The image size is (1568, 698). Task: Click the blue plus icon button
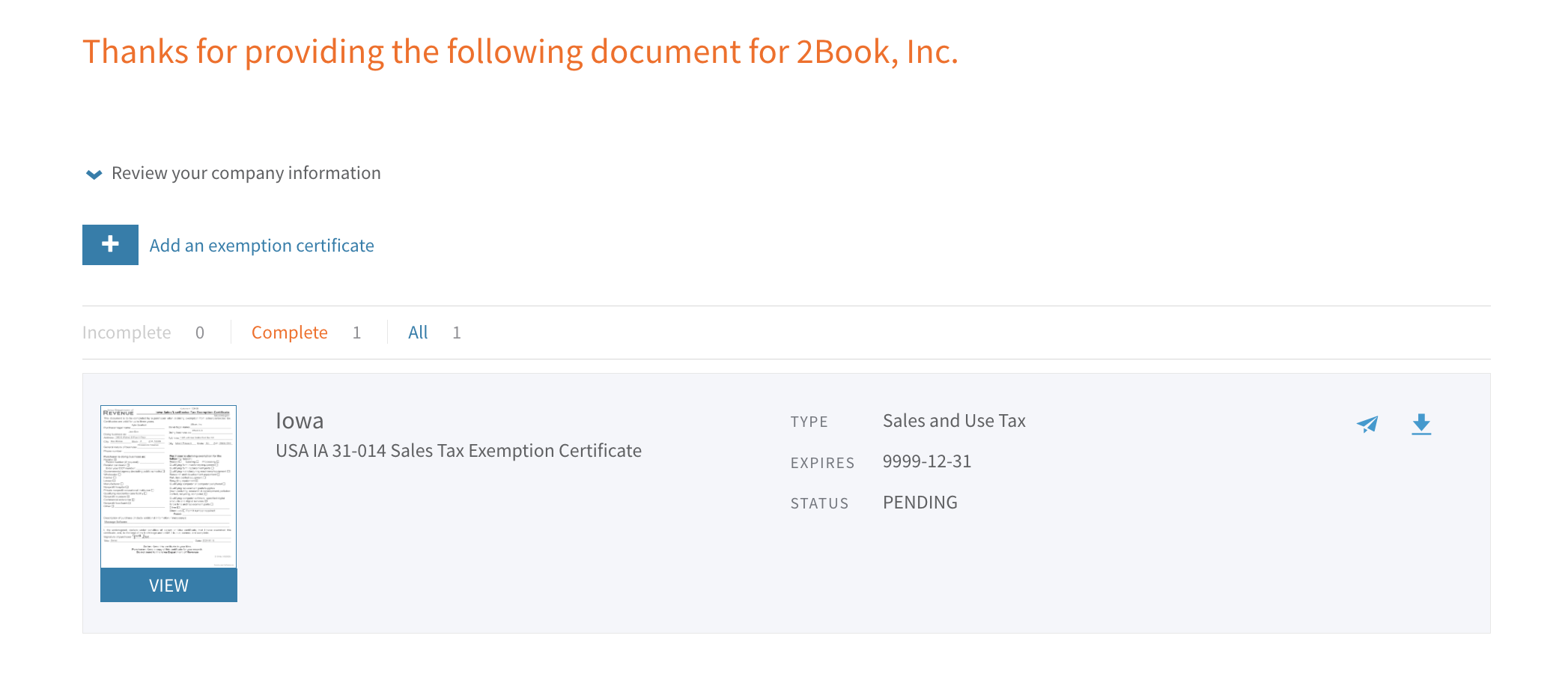110,245
